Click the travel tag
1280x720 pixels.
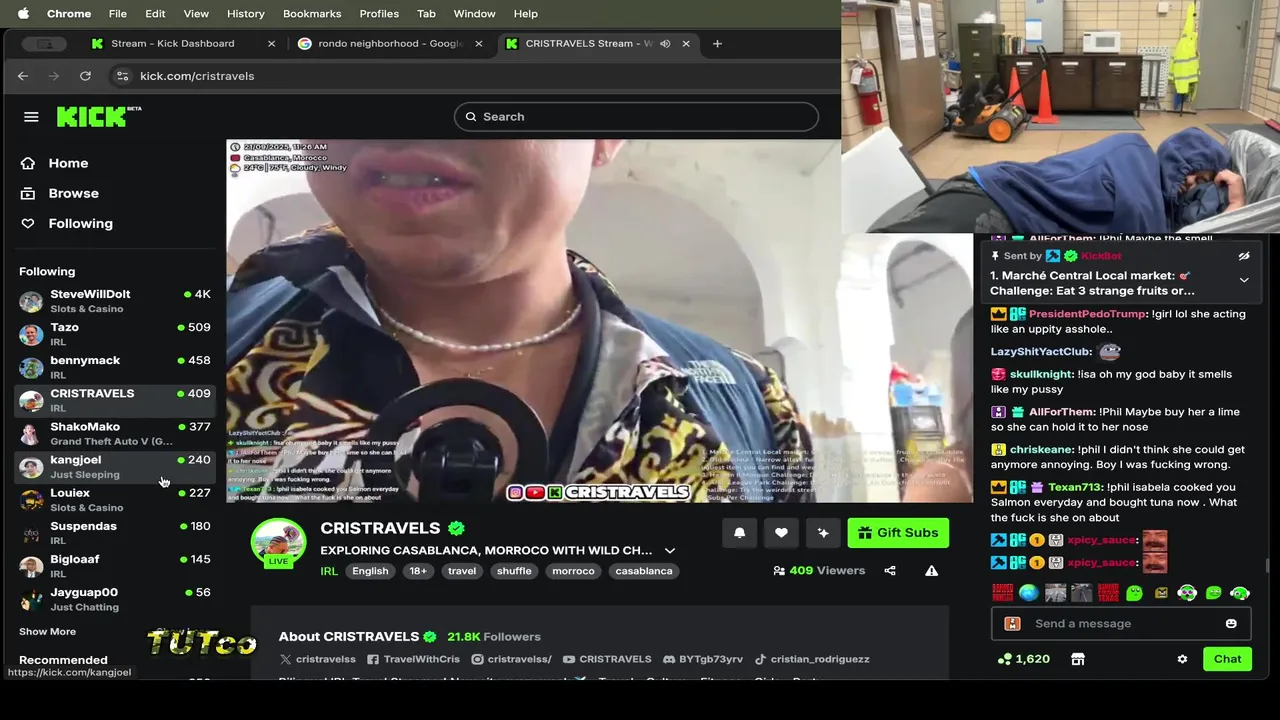(x=462, y=571)
